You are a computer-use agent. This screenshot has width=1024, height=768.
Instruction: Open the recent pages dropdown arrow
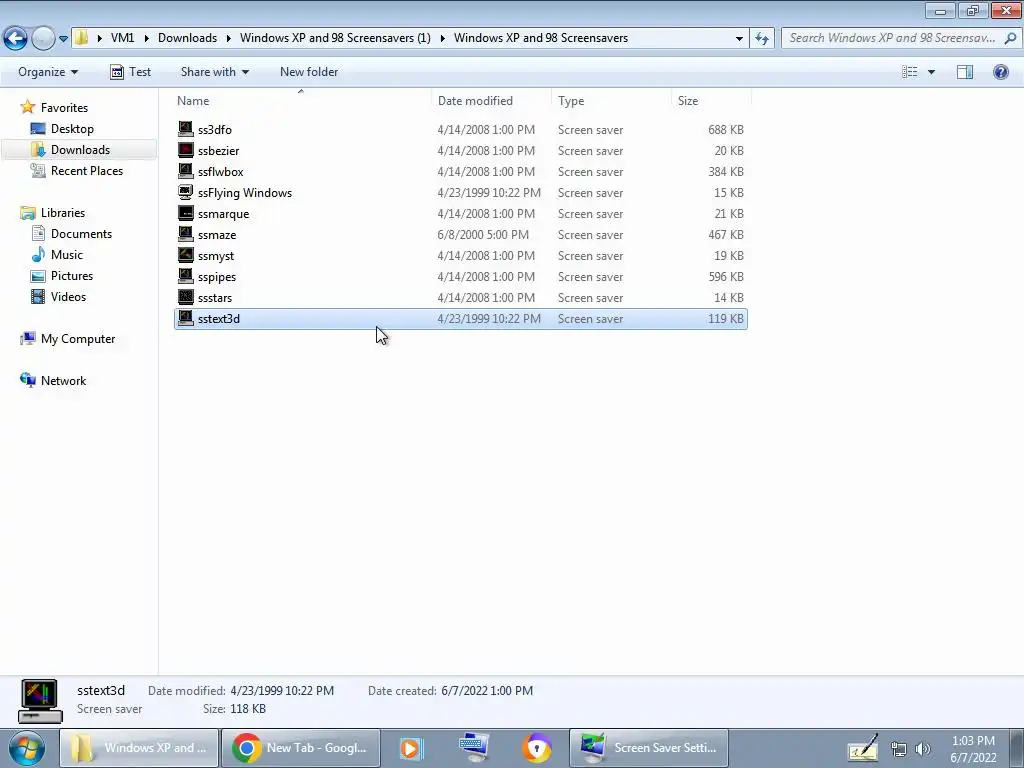[63, 39]
